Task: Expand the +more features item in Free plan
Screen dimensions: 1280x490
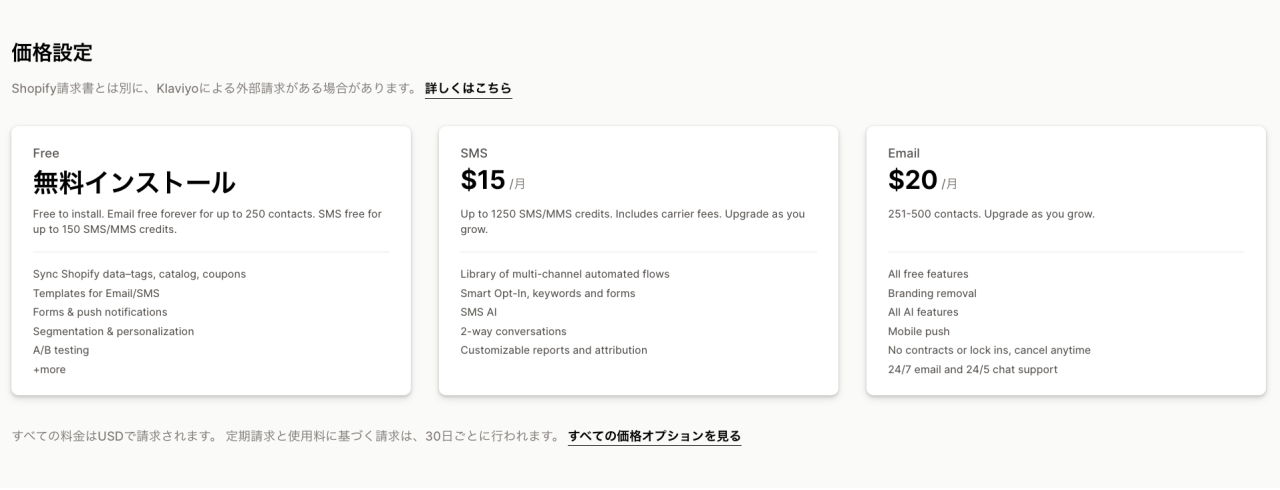Action: [49, 370]
